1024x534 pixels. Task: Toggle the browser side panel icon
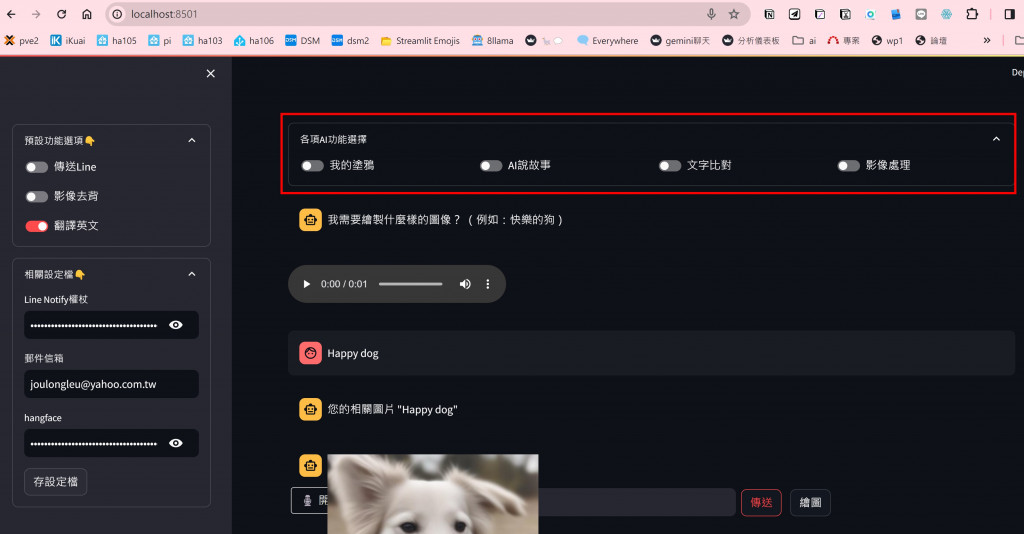pos(1010,14)
